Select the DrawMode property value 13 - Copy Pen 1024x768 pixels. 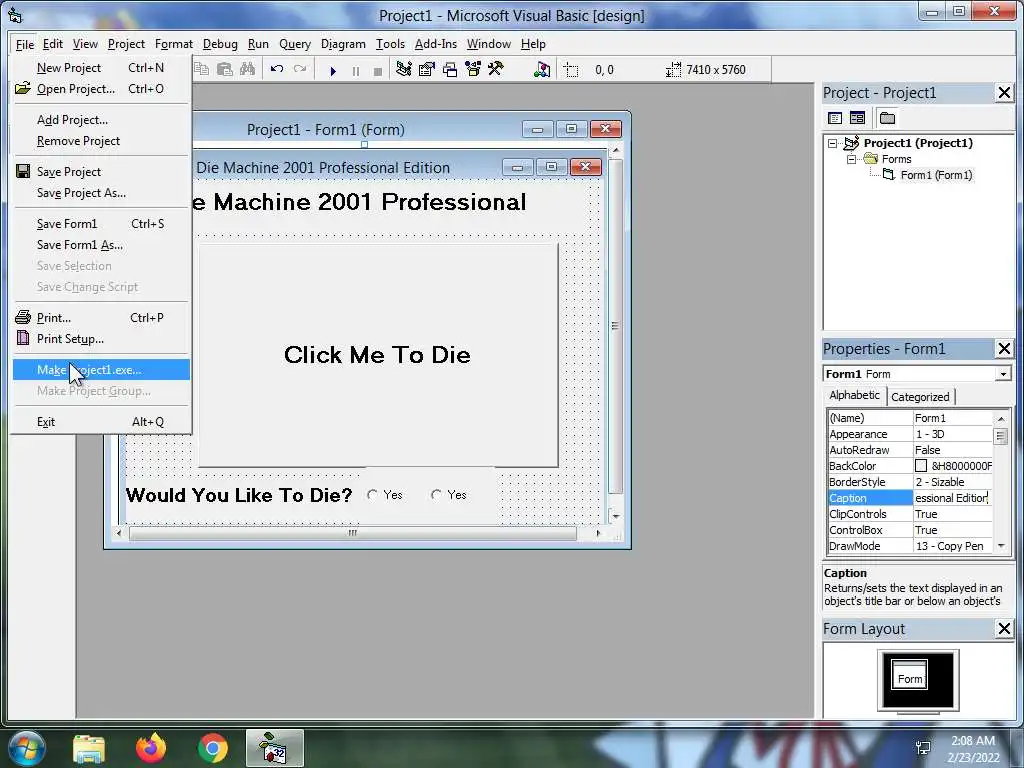(x=952, y=546)
